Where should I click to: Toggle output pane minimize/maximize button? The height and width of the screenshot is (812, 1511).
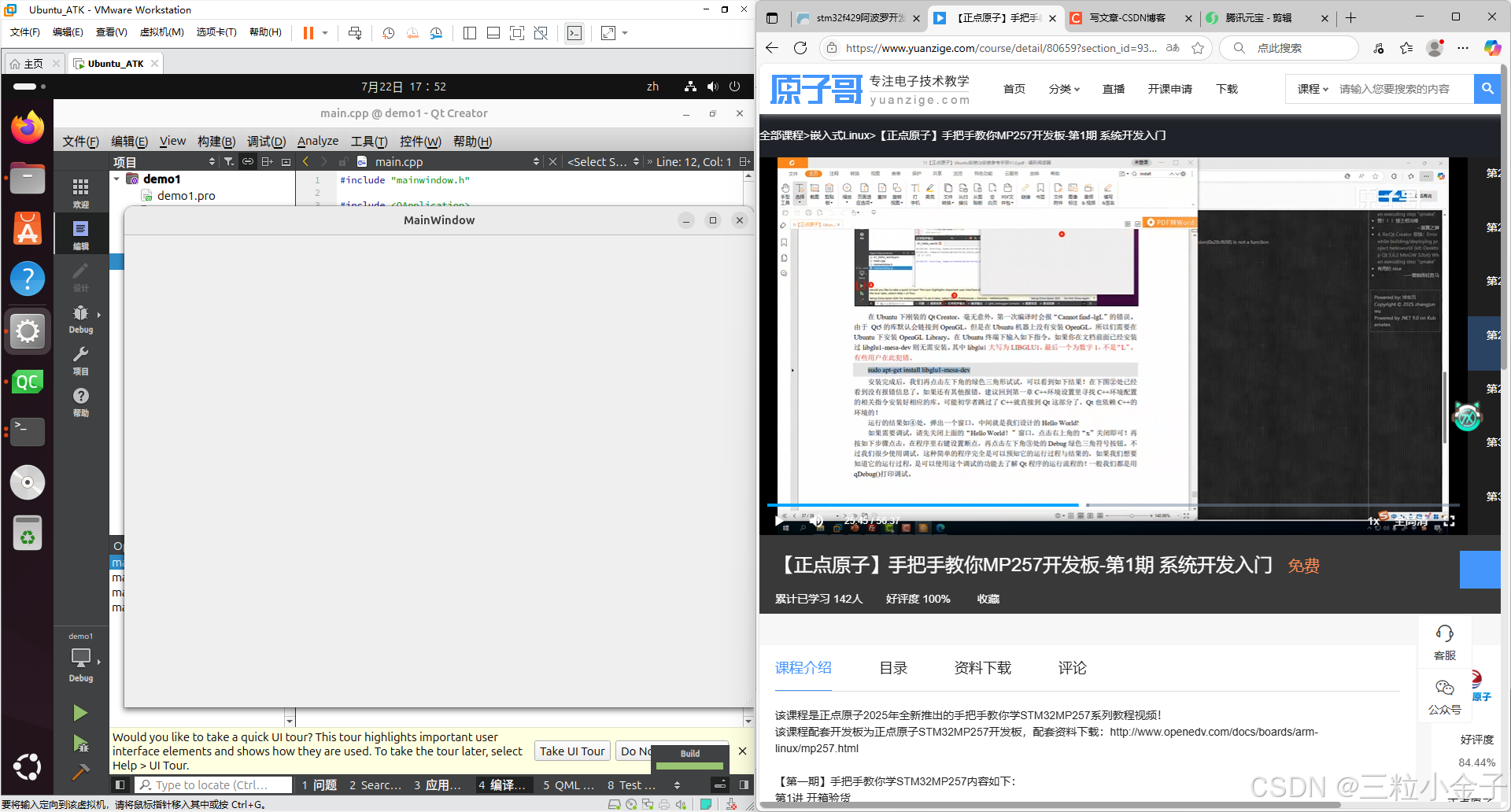tap(720, 784)
